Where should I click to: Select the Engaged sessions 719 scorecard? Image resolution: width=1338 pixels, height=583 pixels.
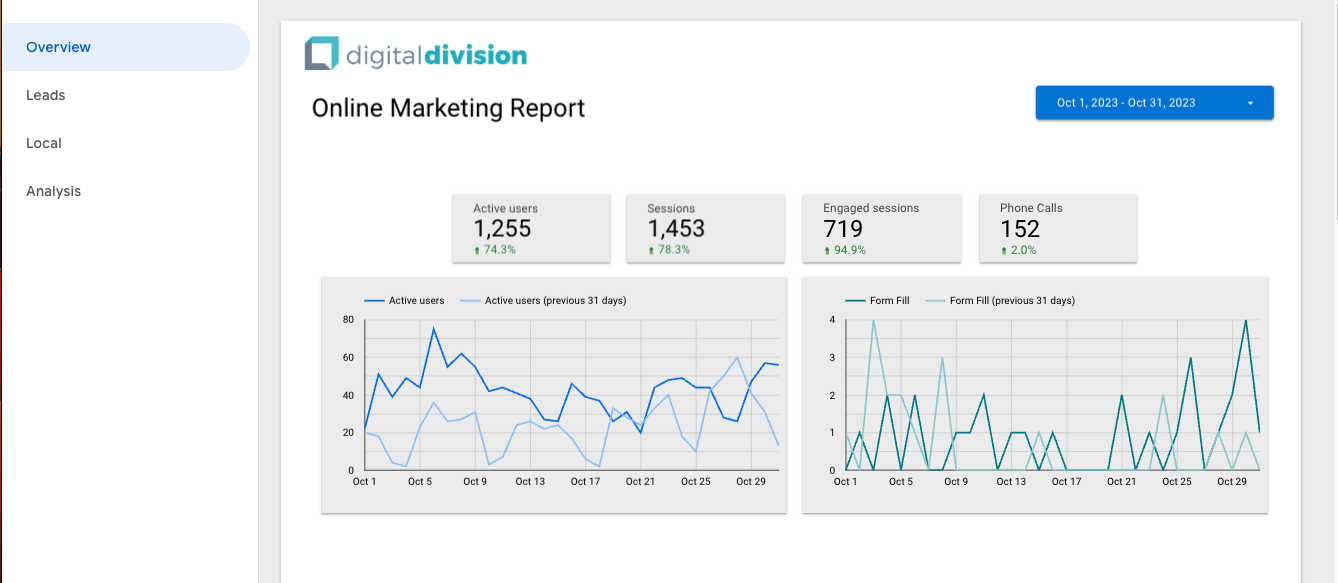pyautogui.click(x=881, y=228)
